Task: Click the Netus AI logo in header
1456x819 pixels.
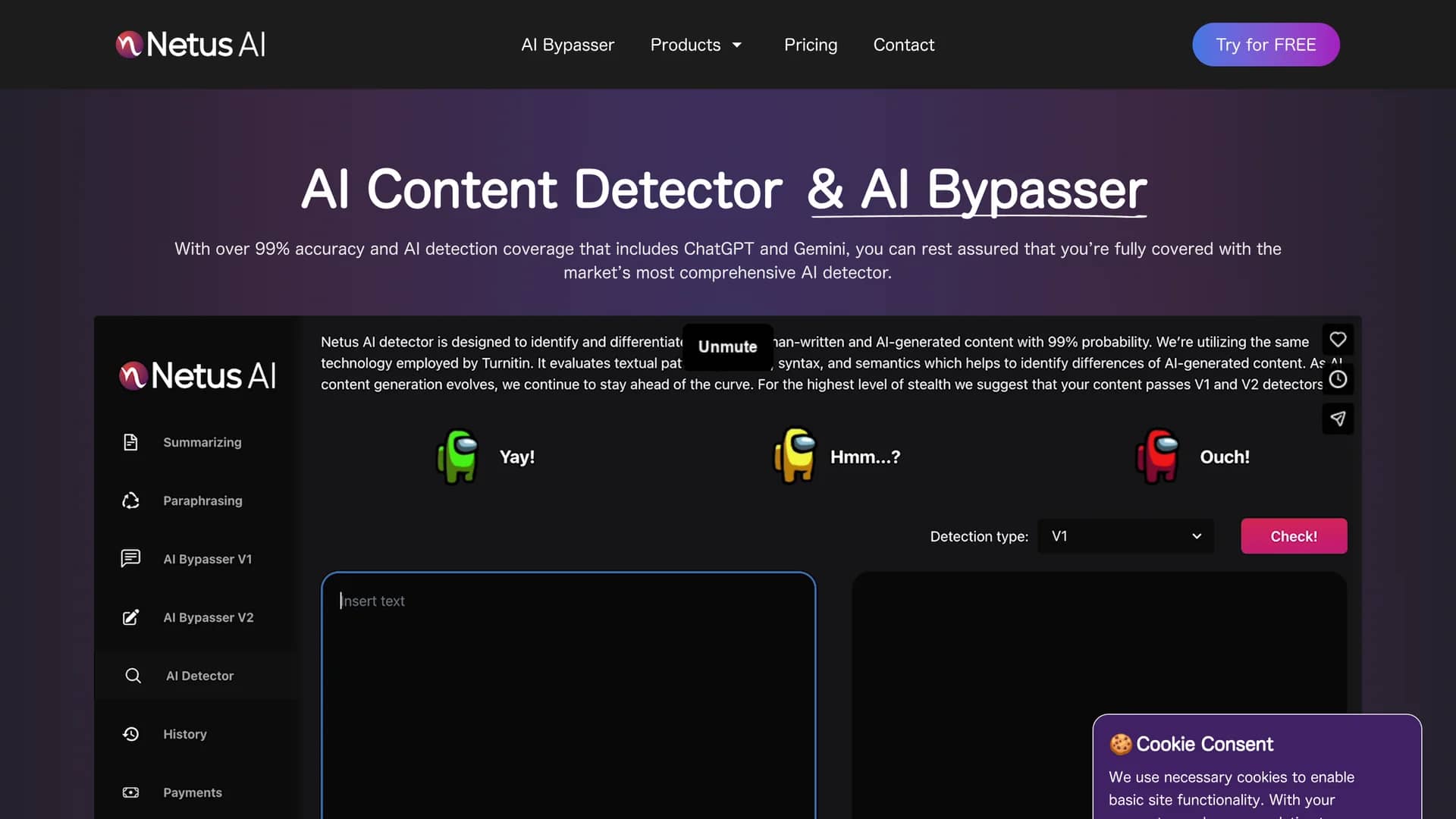Action: coord(190,44)
